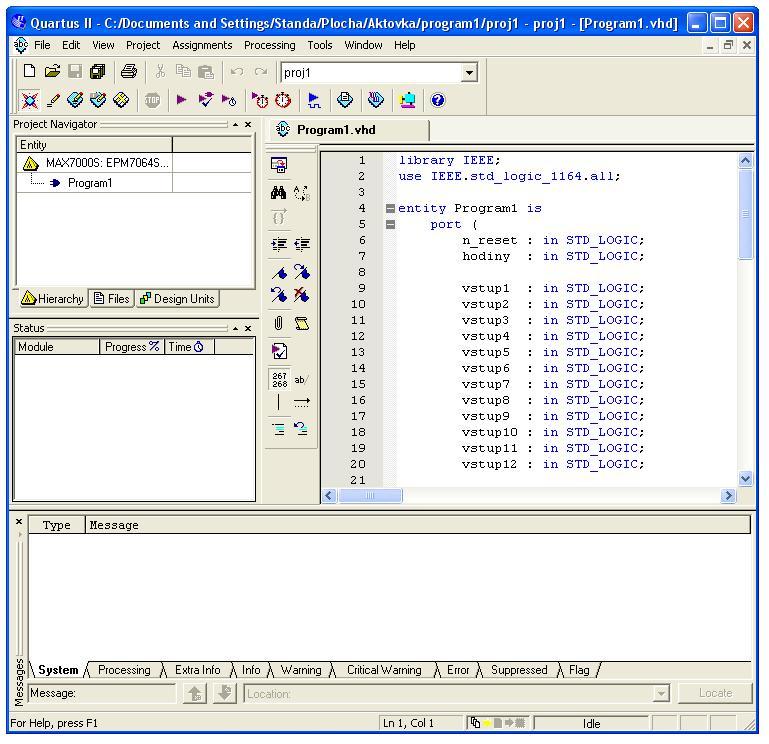
Task: Click the Copy icon in toolbar
Action: [183, 72]
